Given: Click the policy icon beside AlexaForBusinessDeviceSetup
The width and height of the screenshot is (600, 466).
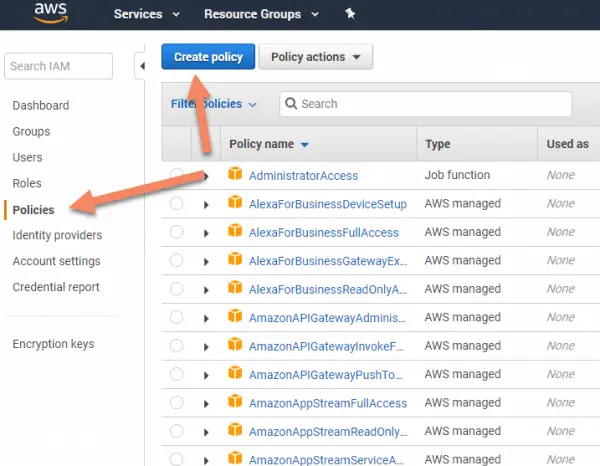Looking at the screenshot, I should point(235,202).
